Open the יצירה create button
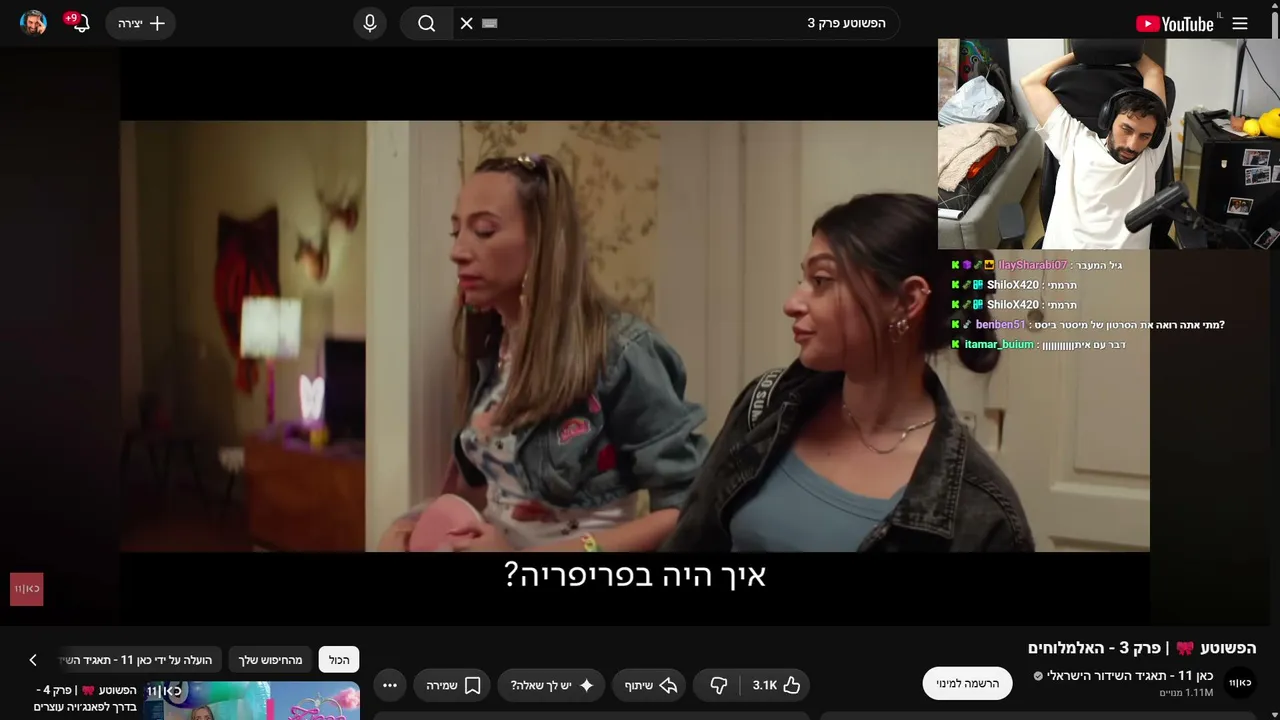 click(141, 23)
